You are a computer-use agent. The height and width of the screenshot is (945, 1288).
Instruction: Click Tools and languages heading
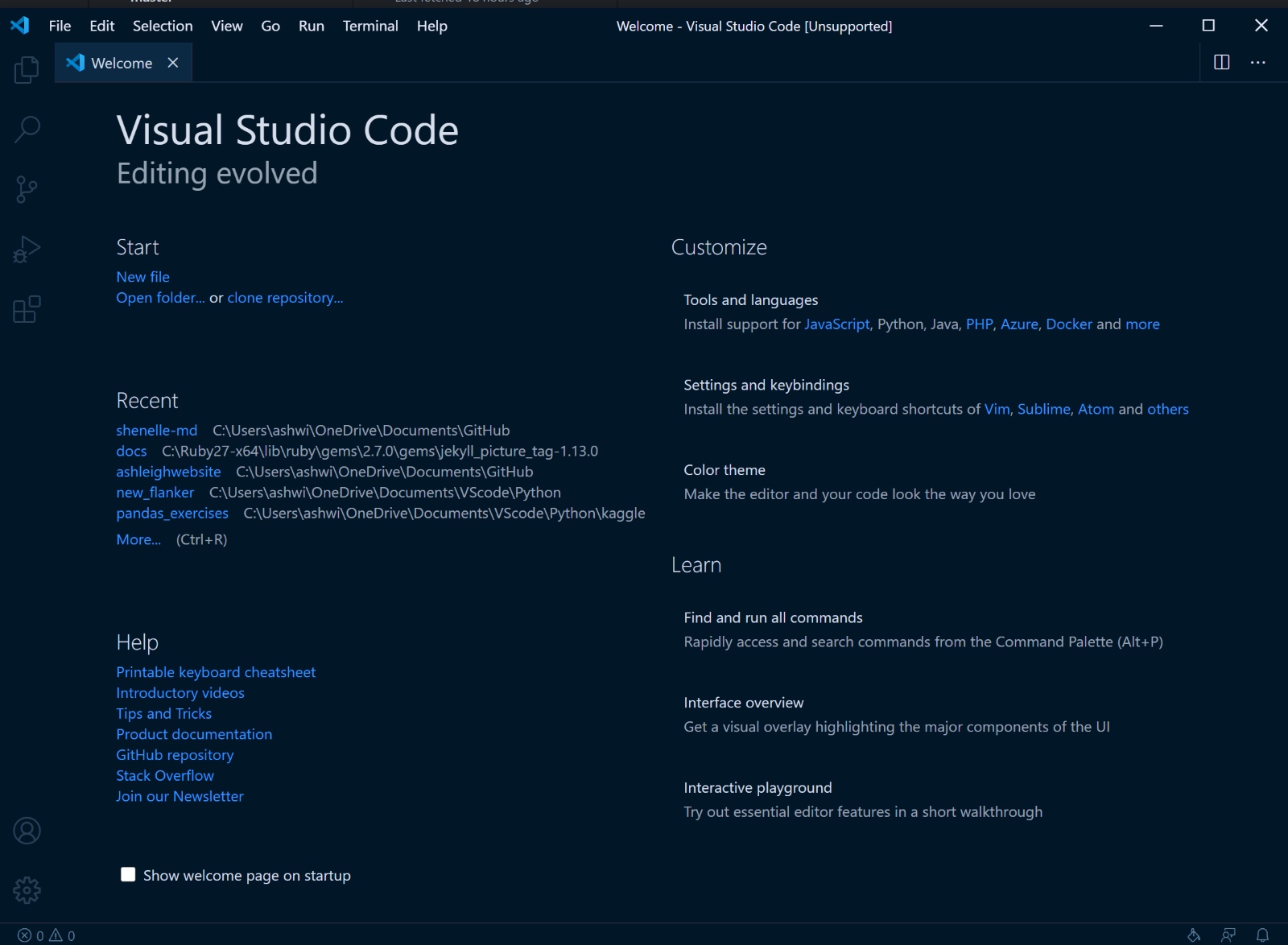pyautogui.click(x=750, y=300)
